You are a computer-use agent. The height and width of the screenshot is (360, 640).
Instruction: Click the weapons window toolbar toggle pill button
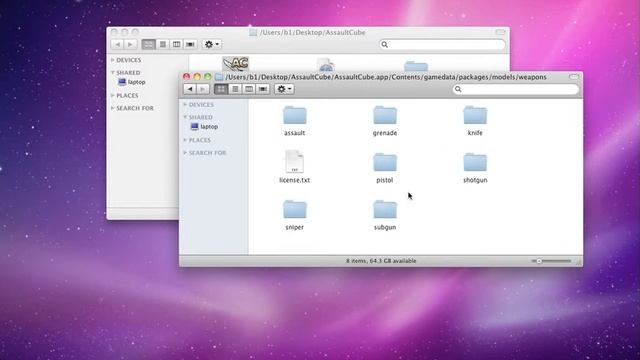[574, 77]
